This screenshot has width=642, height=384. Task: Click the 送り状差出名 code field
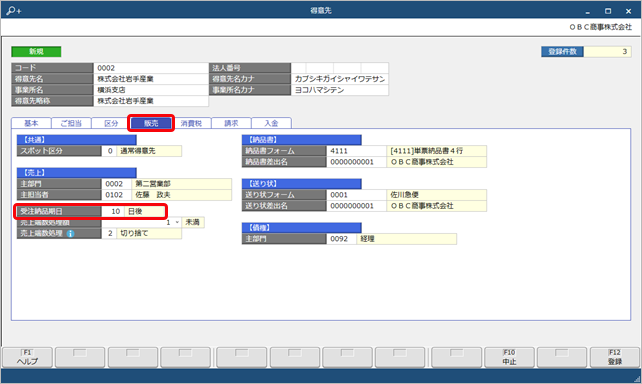(356, 206)
